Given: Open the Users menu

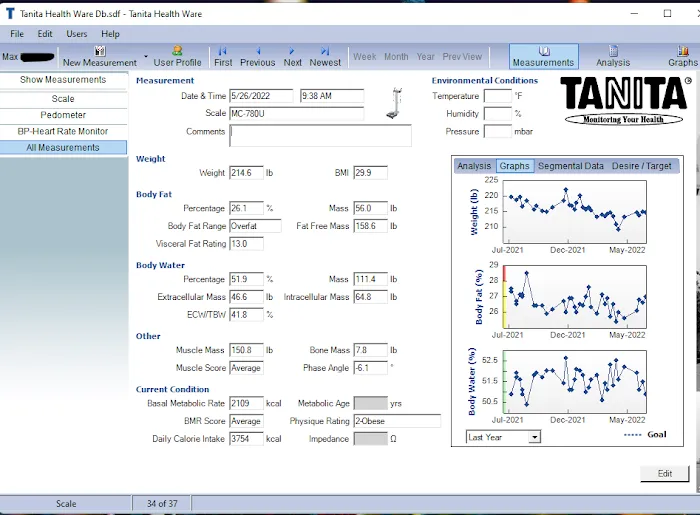Looking at the screenshot, I should coord(77,34).
